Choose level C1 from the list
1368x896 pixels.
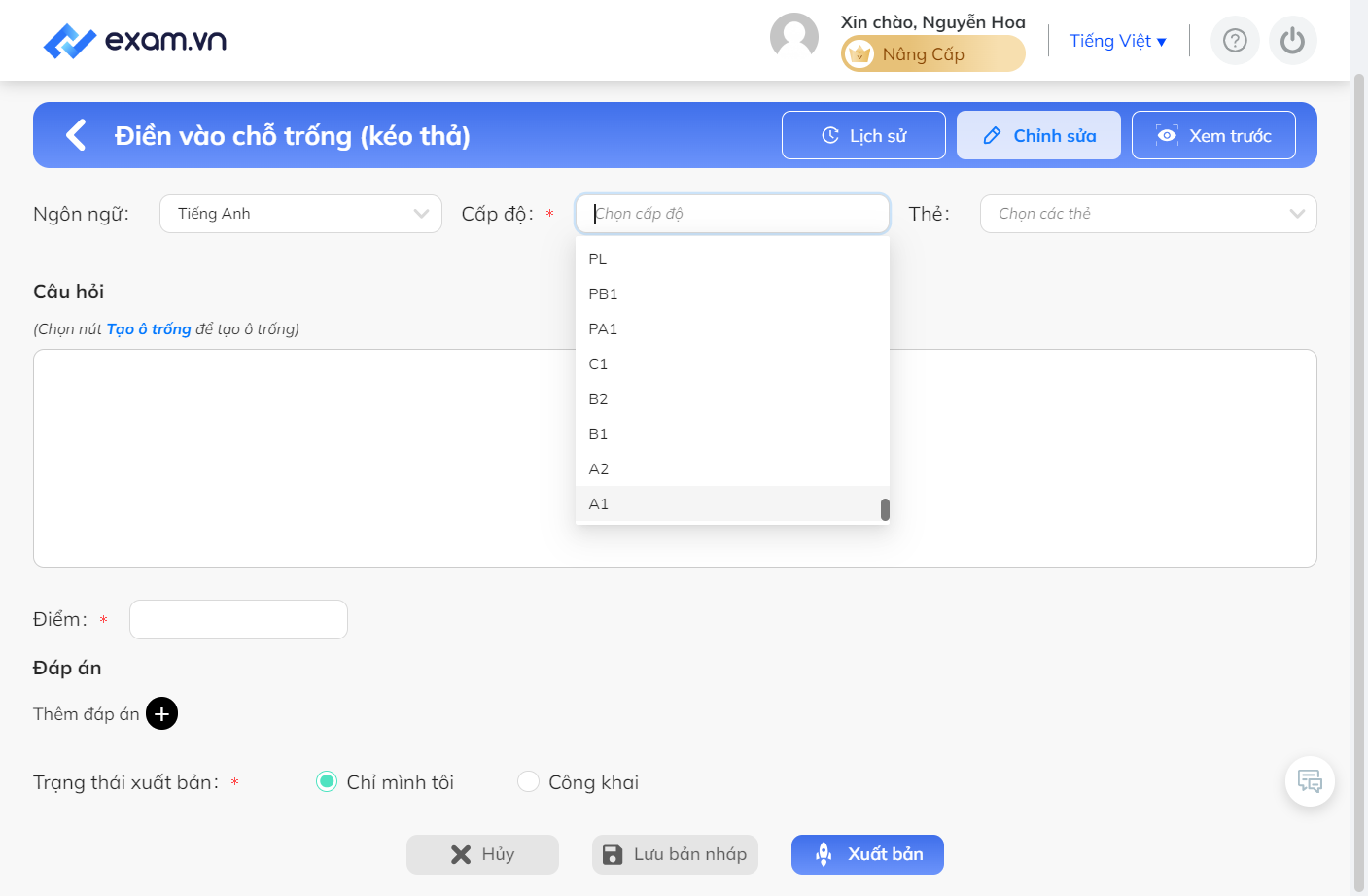click(732, 364)
